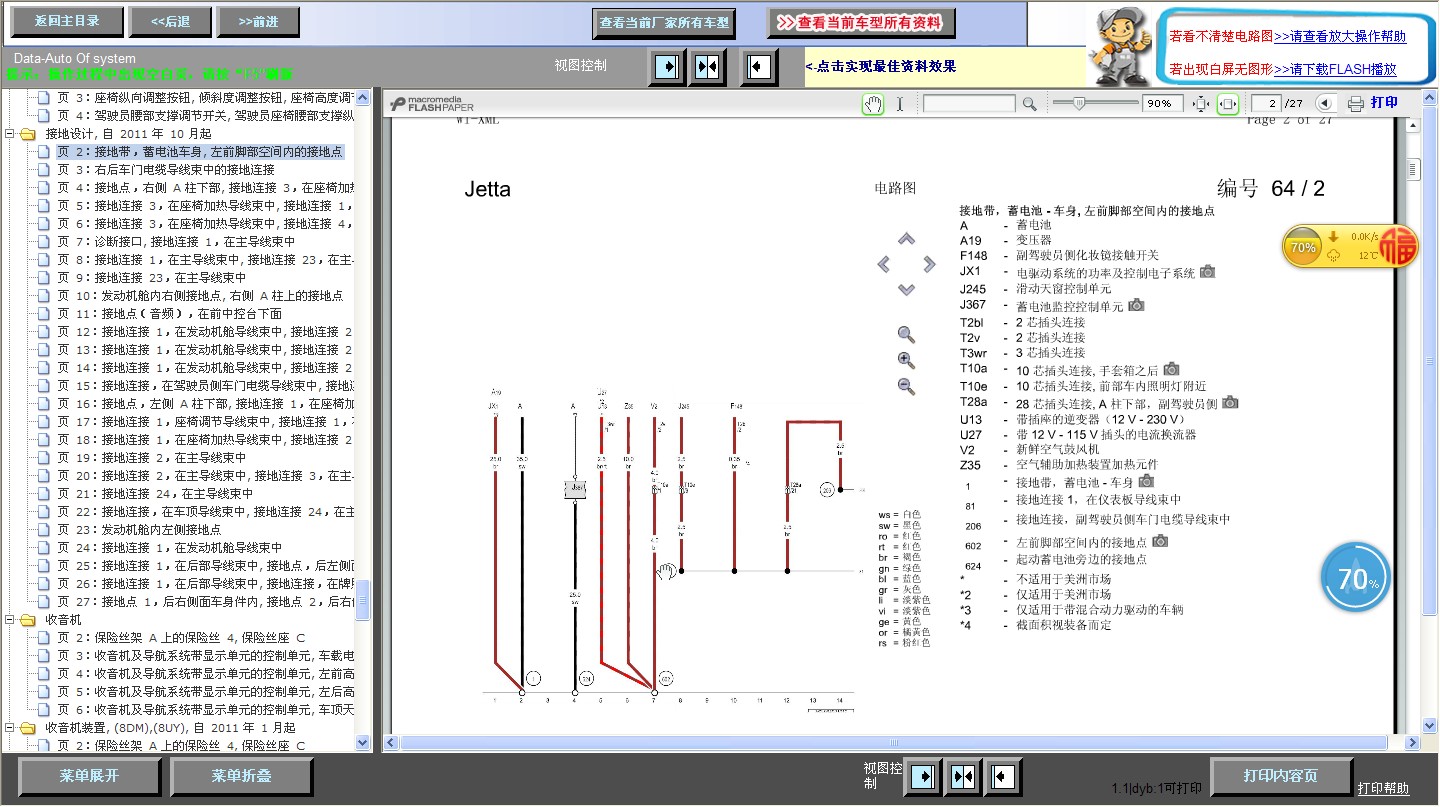Click the top view-control split layout icon

[709, 66]
